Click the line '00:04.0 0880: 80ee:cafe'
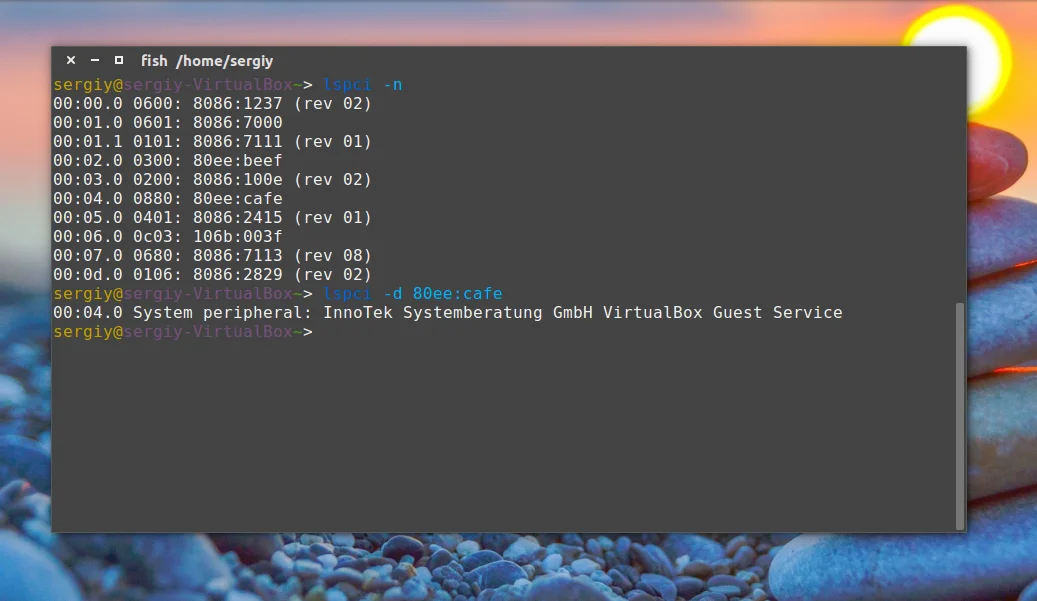This screenshot has height=601, width=1037. [168, 198]
